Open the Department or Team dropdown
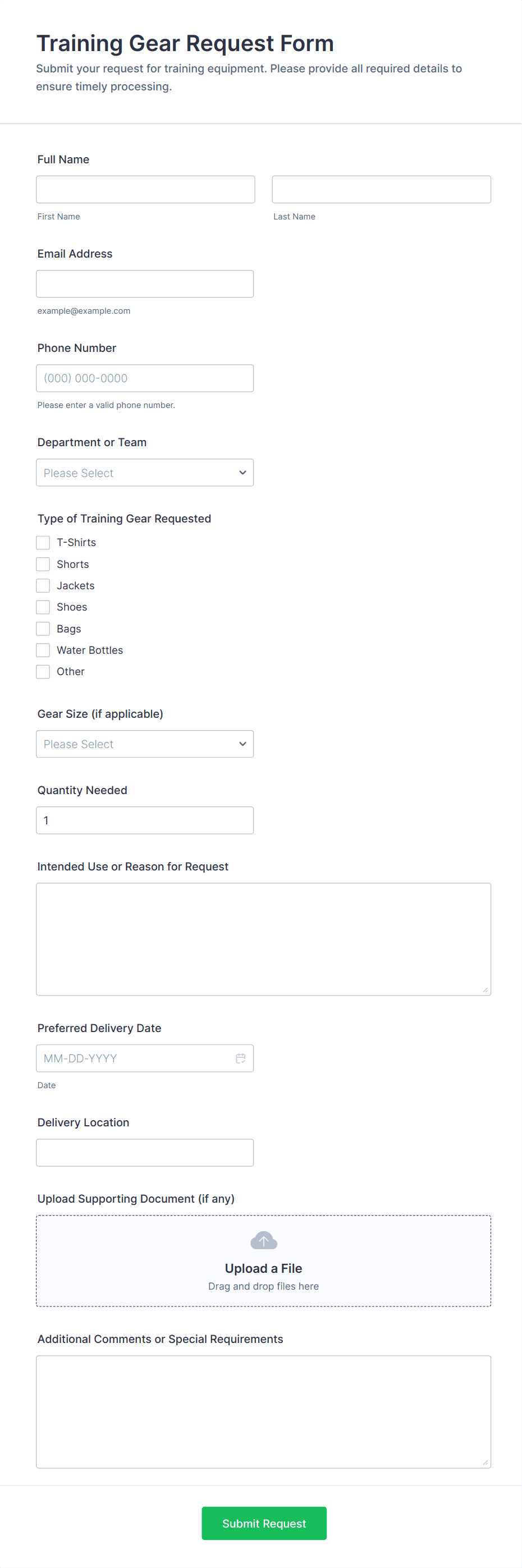 click(x=144, y=473)
